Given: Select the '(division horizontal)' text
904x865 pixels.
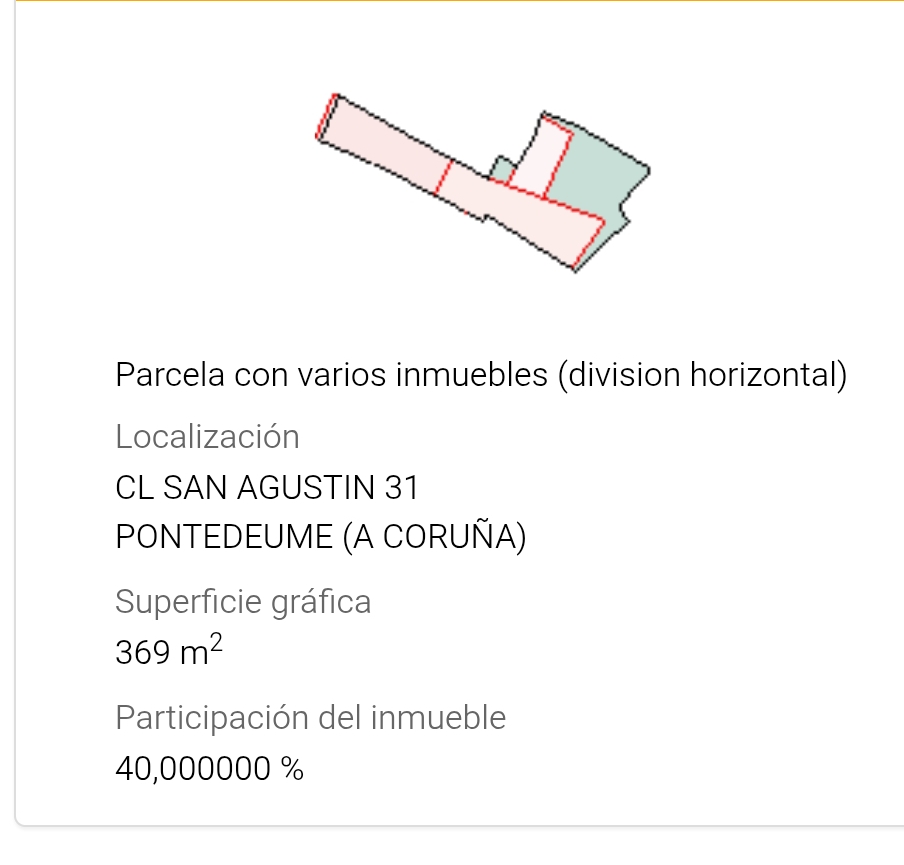Looking at the screenshot, I should [x=702, y=375].
